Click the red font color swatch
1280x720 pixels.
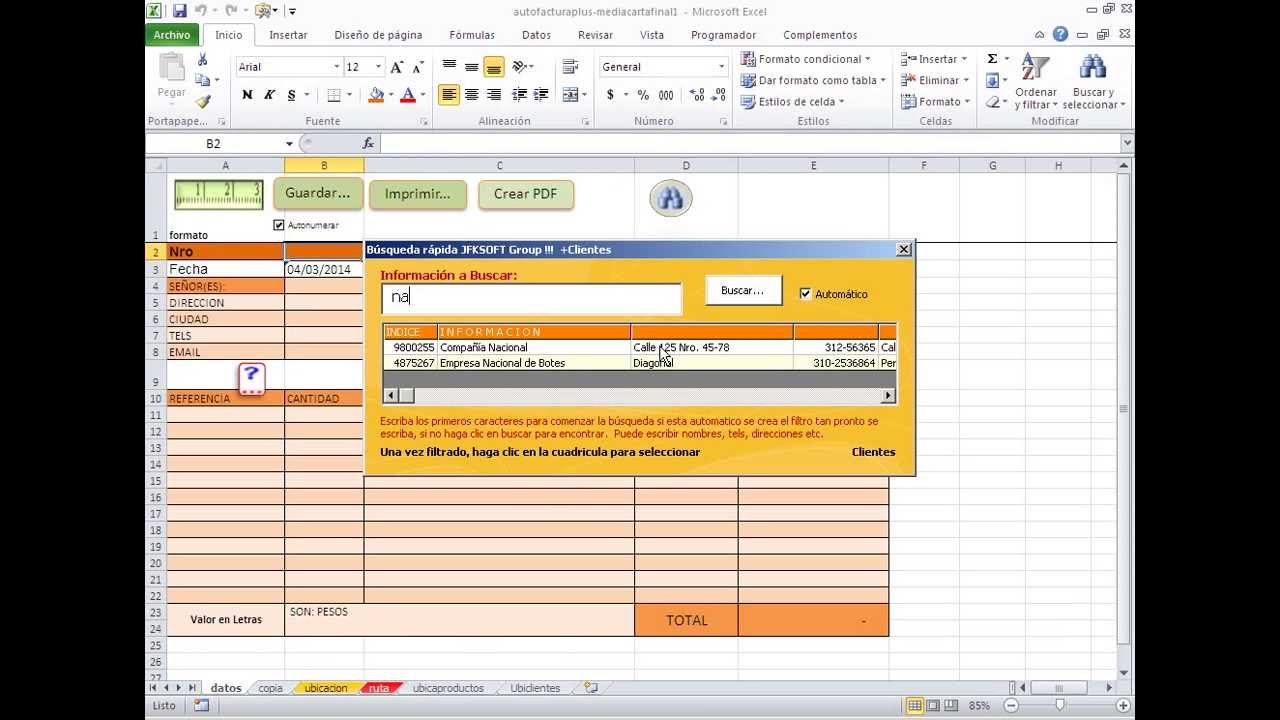pos(407,95)
